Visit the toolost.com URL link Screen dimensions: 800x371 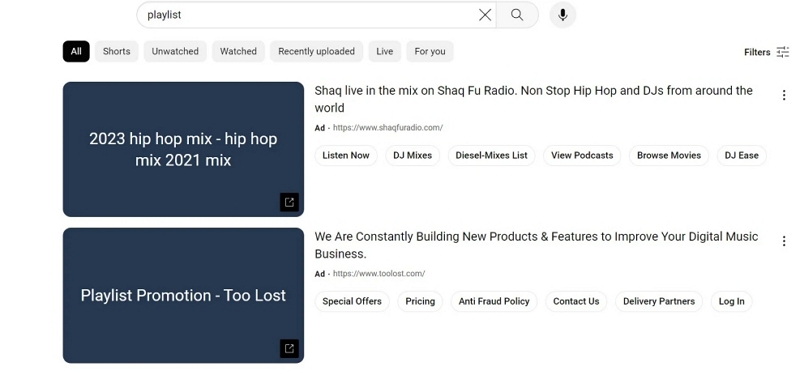point(379,274)
